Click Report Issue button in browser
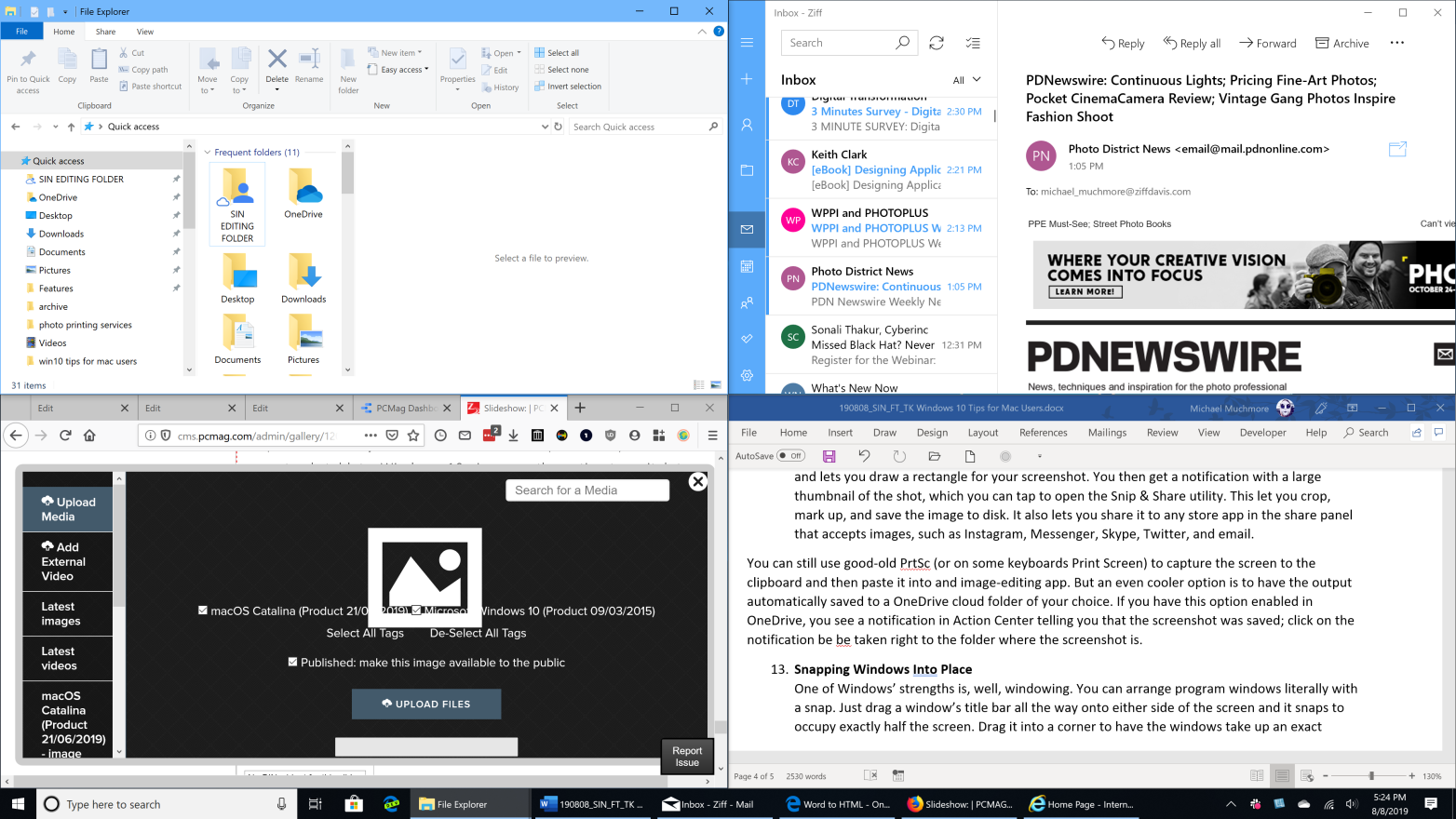Screen dimensions: 1456x819 [687, 757]
